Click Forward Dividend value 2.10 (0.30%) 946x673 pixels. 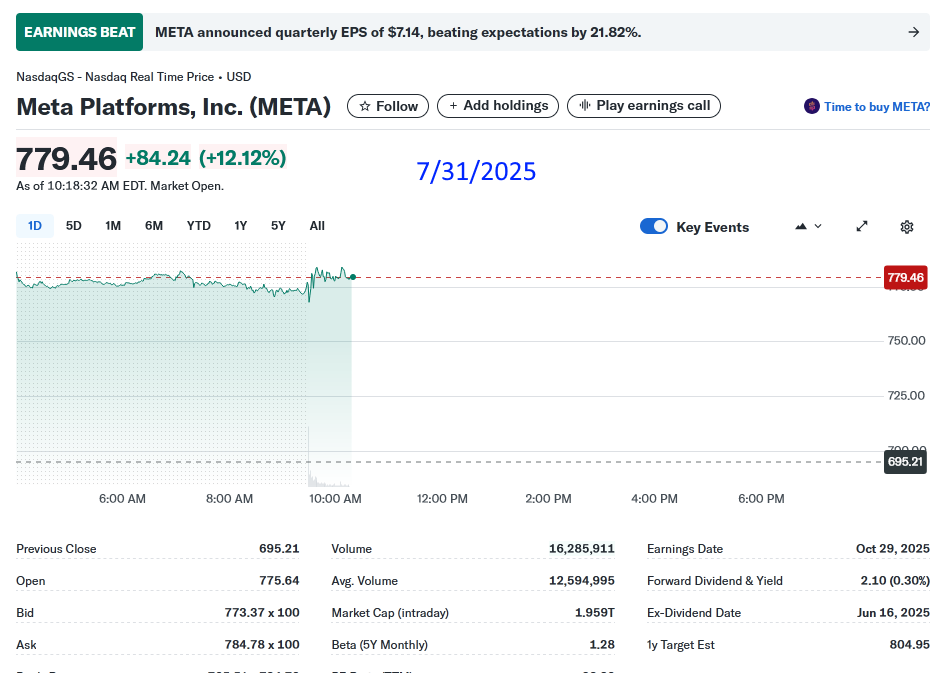pos(895,581)
